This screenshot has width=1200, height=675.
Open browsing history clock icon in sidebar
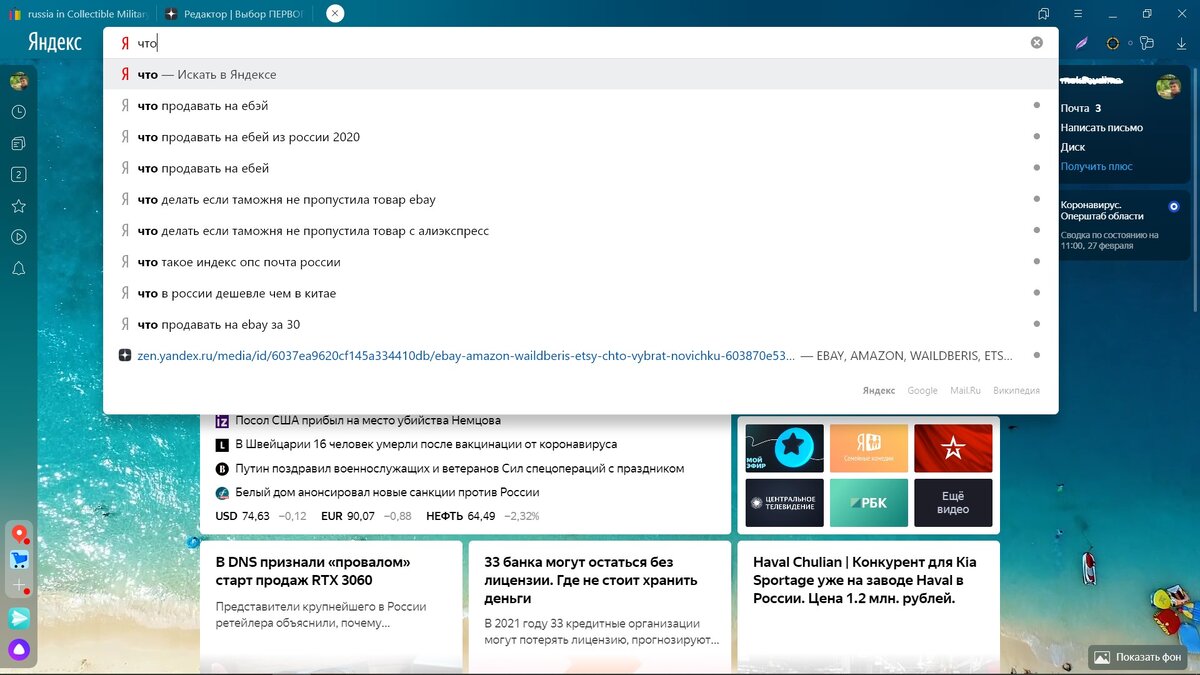pyautogui.click(x=18, y=112)
